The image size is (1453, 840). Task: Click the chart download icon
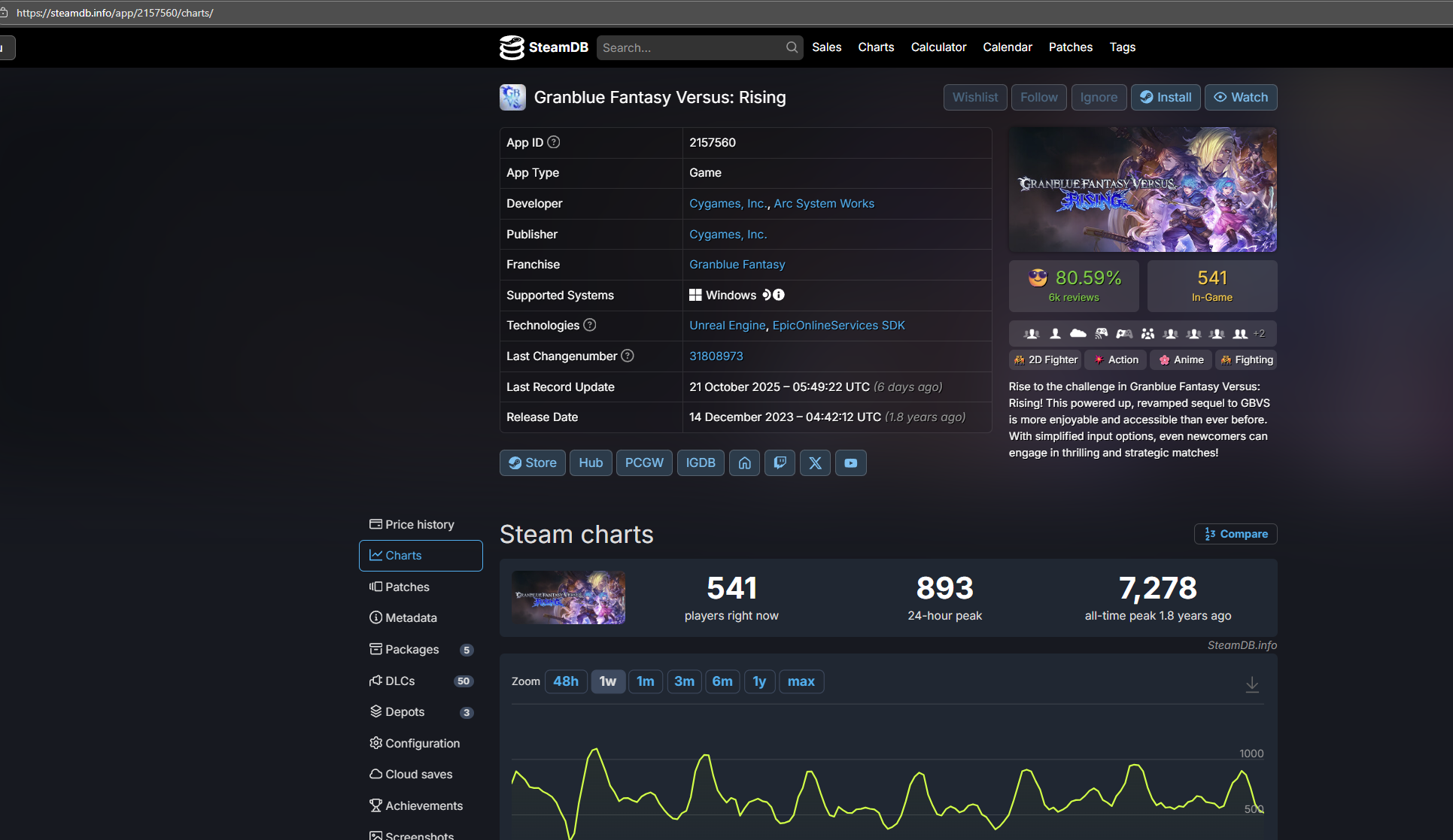1252,684
